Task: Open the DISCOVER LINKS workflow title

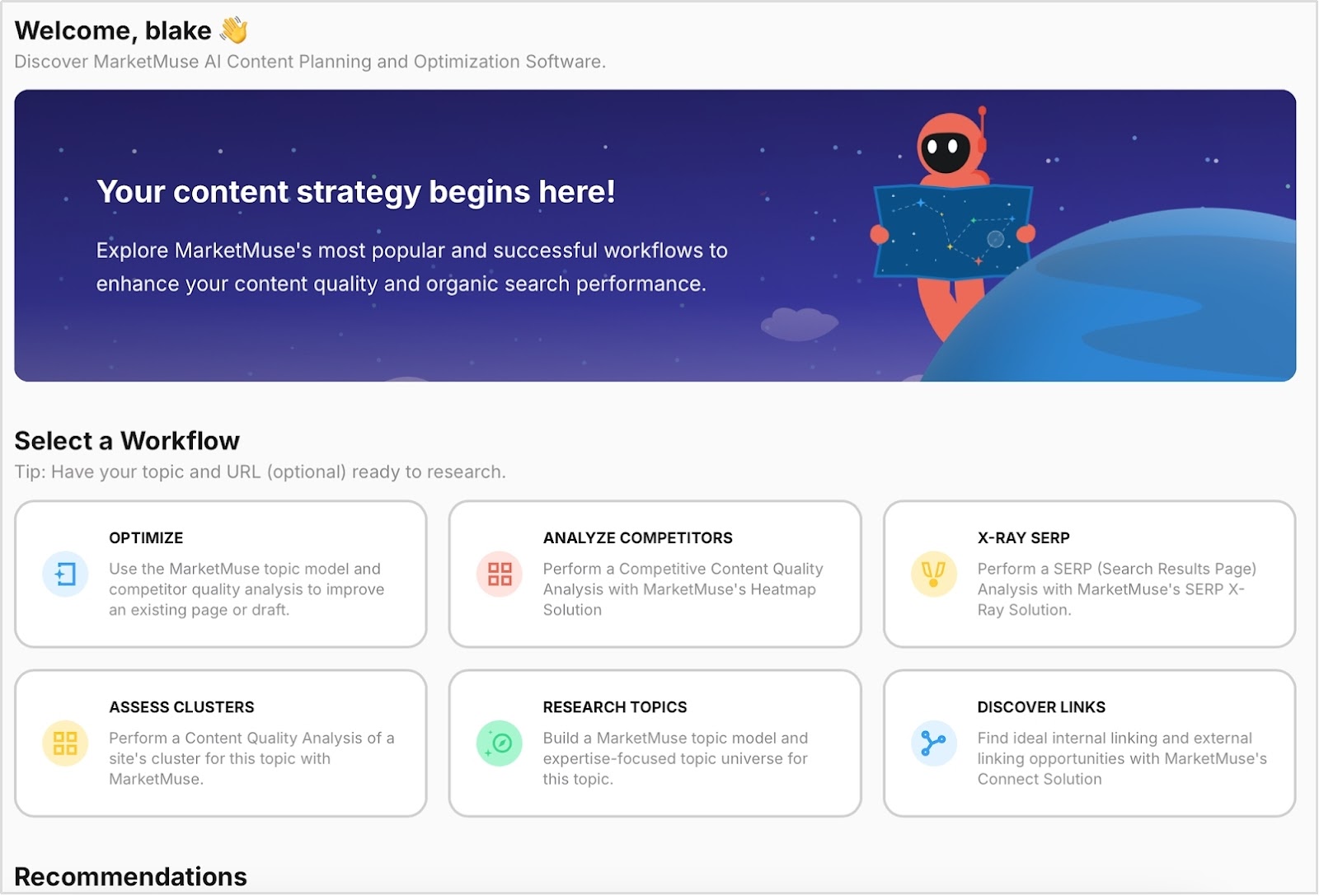Action: pos(1041,707)
